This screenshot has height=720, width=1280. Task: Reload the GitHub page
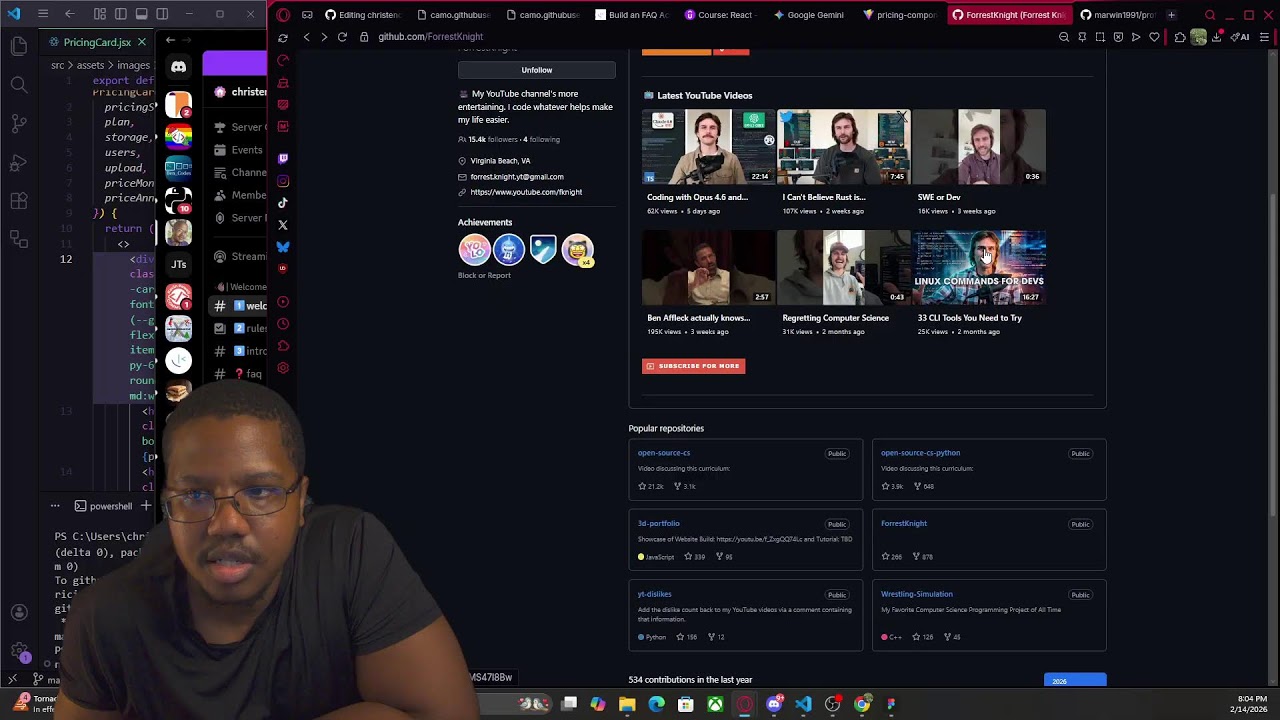click(x=342, y=37)
